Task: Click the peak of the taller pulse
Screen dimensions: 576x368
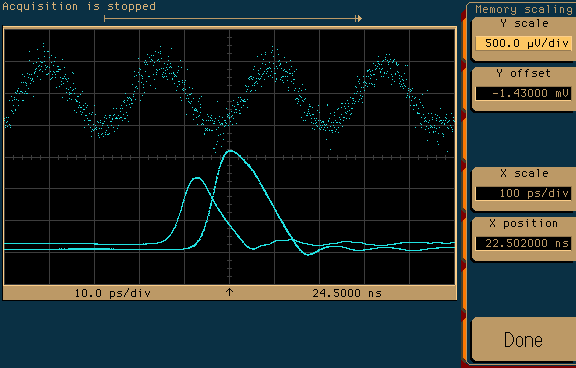Action: [230, 151]
